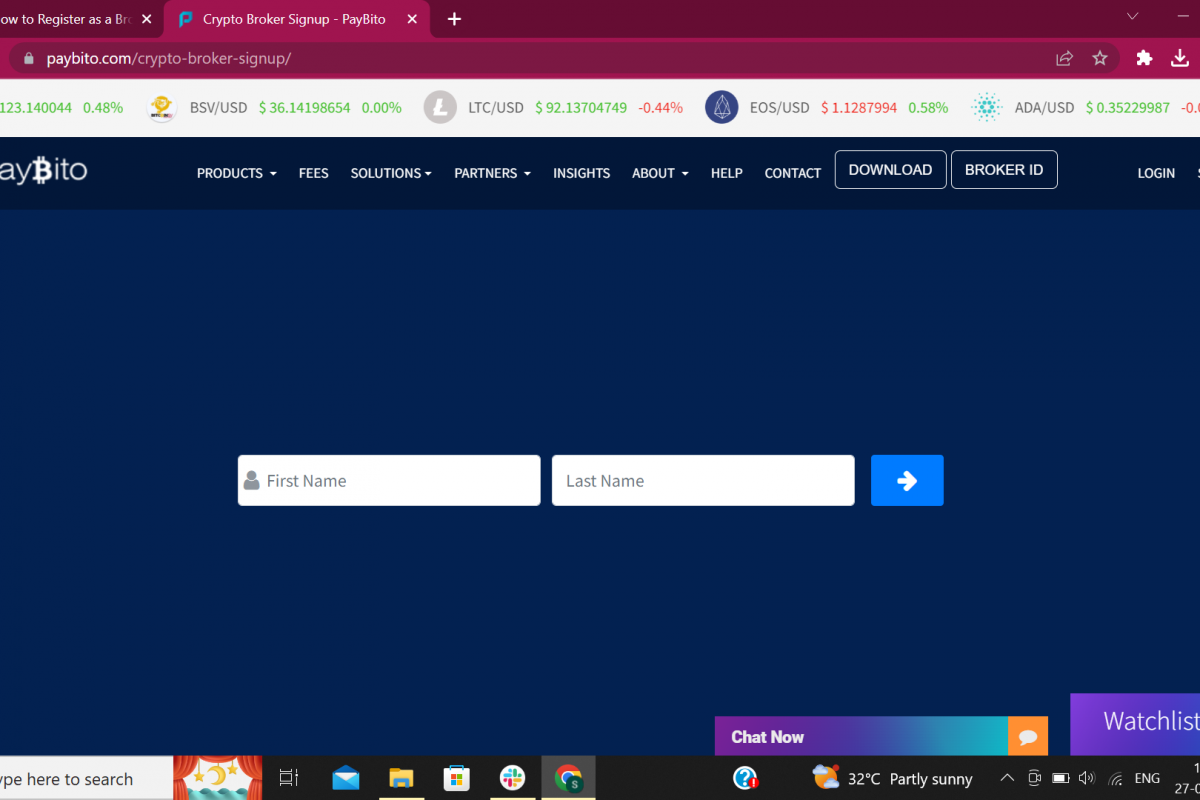Image resolution: width=1200 pixels, height=800 pixels.
Task: Click the orange chat bubble icon
Action: coord(1028,737)
